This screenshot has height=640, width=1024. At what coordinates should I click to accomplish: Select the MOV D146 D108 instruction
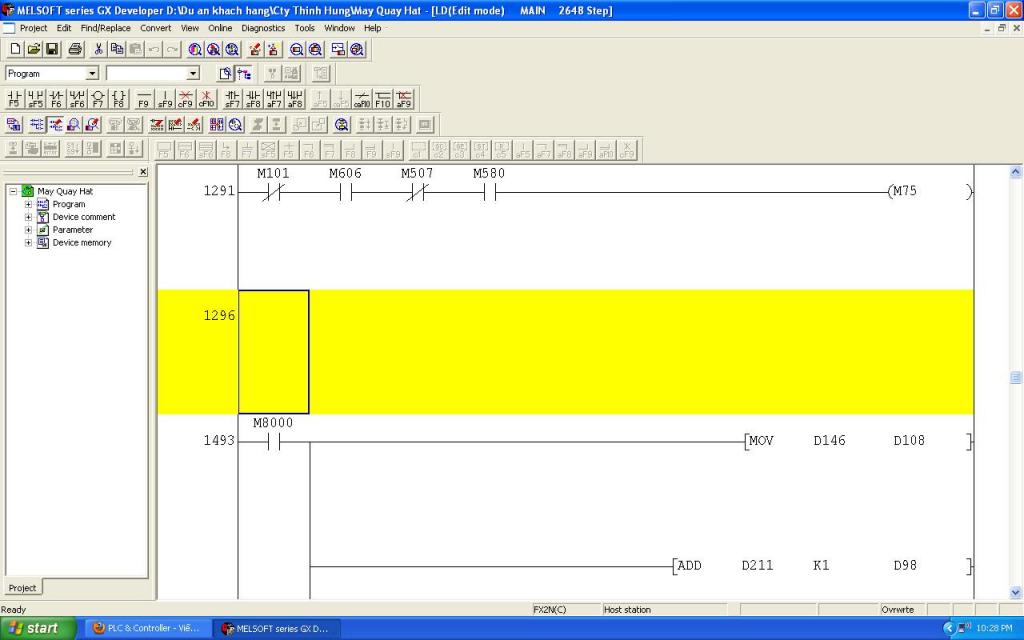(858, 441)
